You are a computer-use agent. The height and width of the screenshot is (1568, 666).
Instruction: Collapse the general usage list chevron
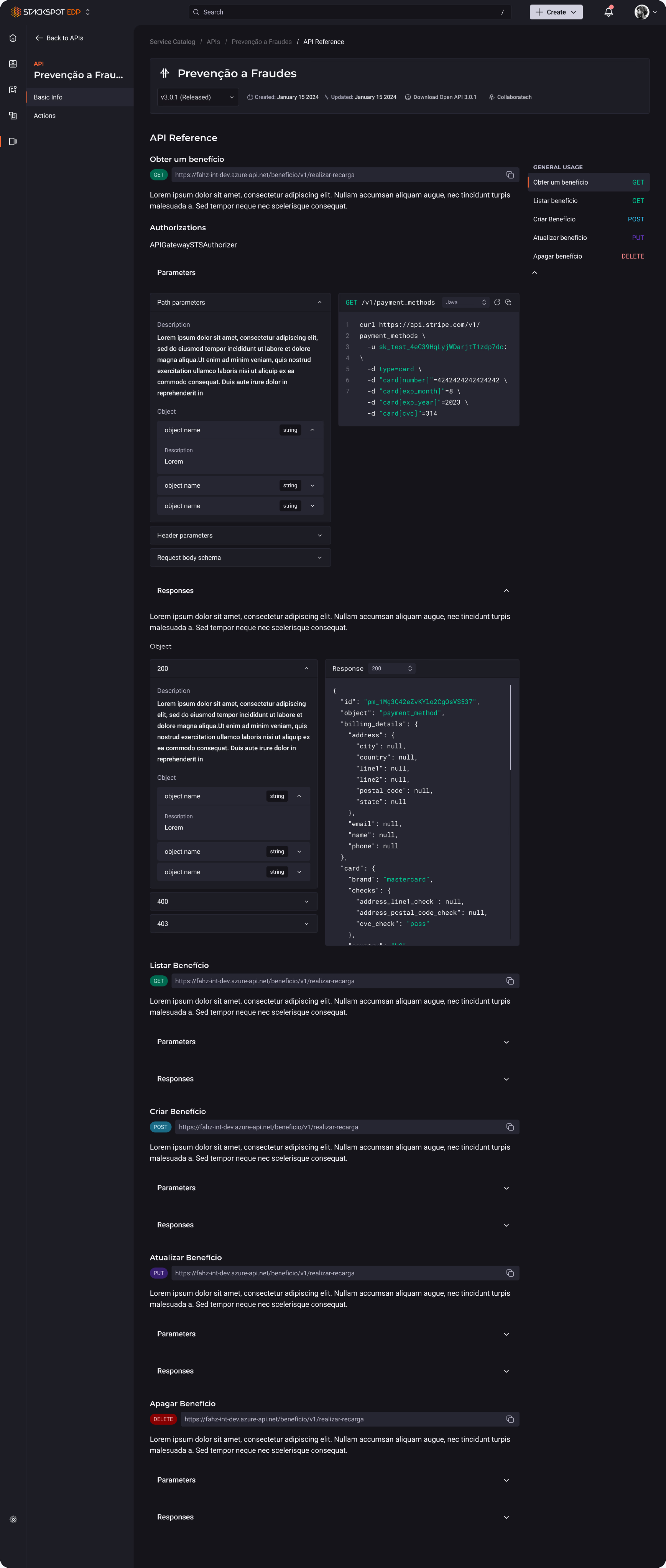(x=535, y=273)
